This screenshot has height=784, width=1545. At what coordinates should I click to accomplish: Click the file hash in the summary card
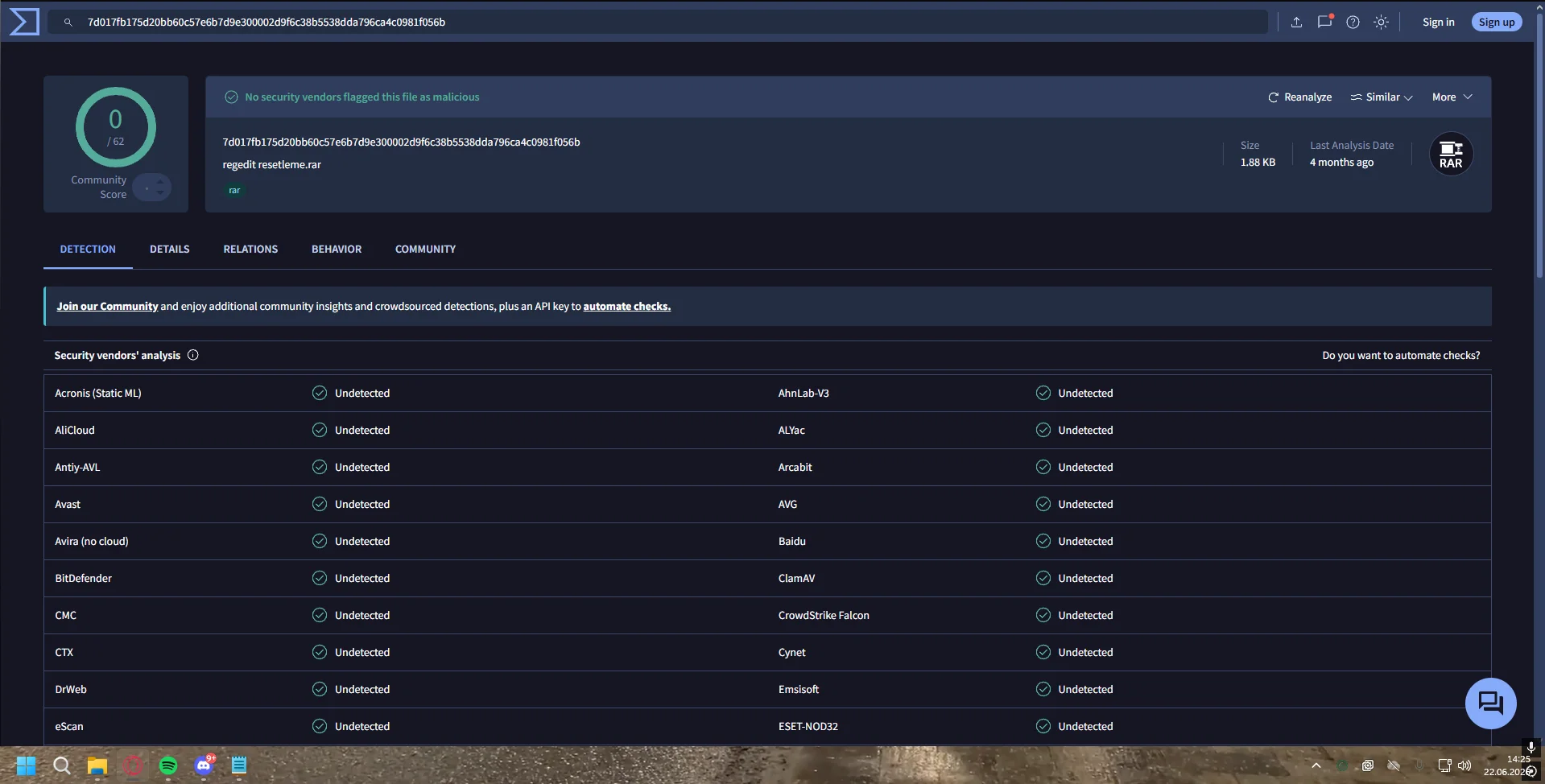coord(401,142)
